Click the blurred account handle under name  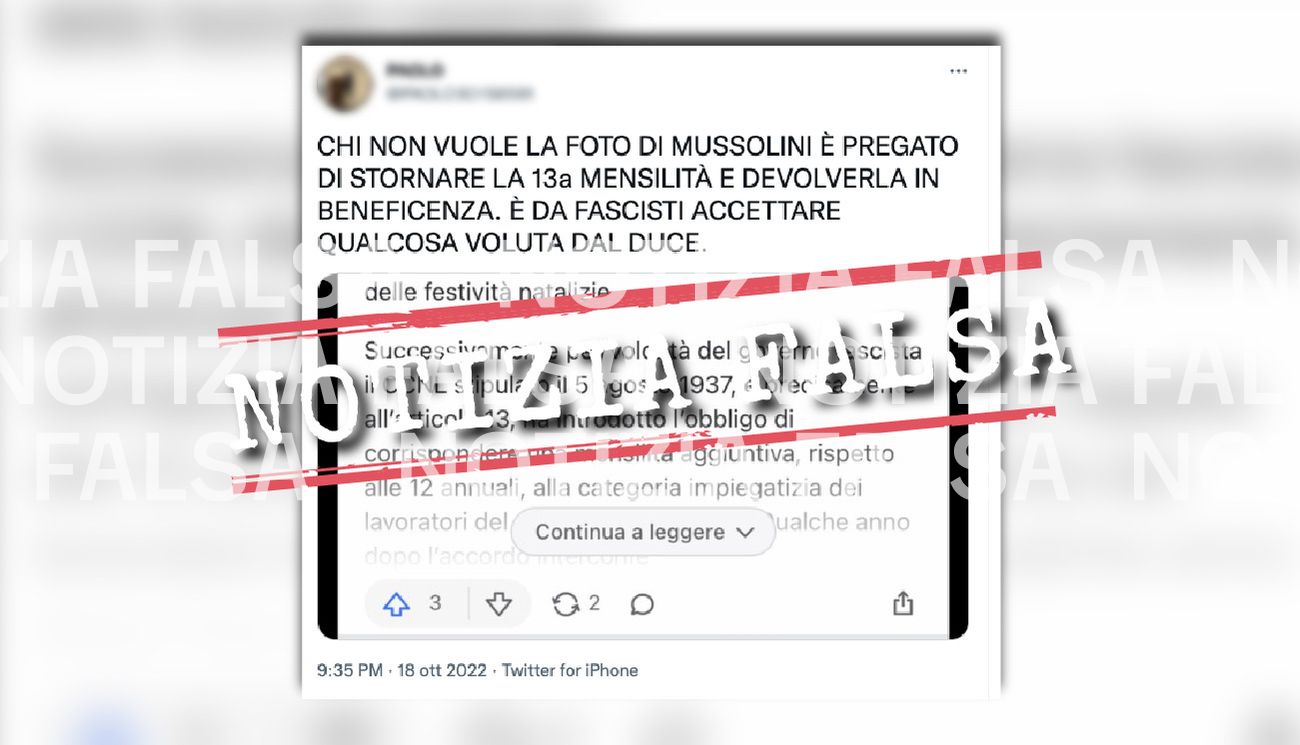coord(458,94)
